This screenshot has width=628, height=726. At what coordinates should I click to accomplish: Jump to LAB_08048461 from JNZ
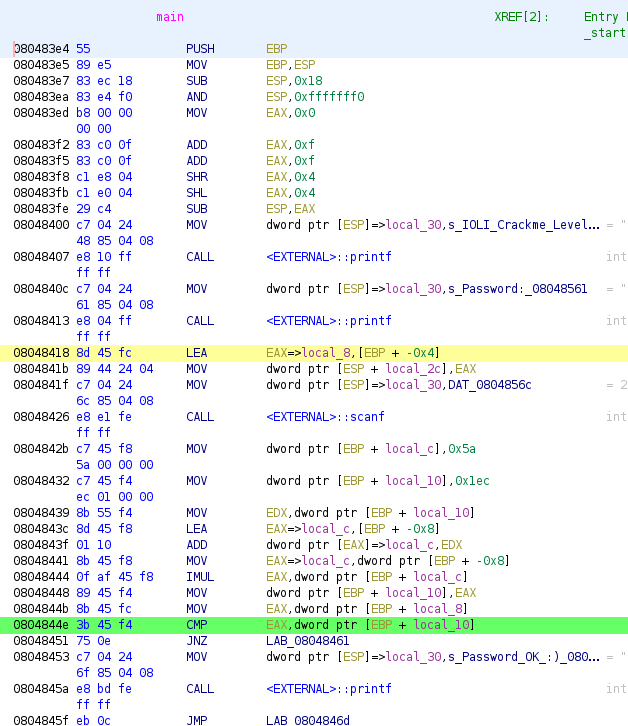tap(307, 641)
